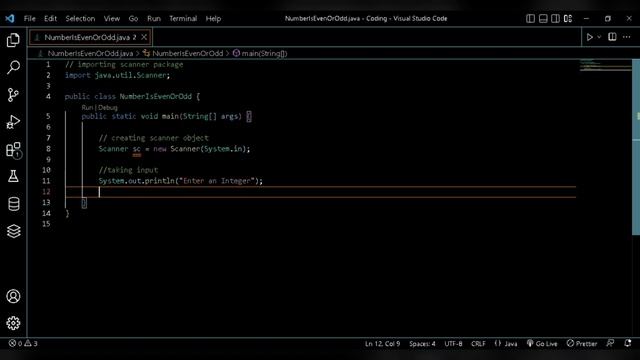
Task: Open the feedback icon in status bar
Action: [x=610, y=343]
